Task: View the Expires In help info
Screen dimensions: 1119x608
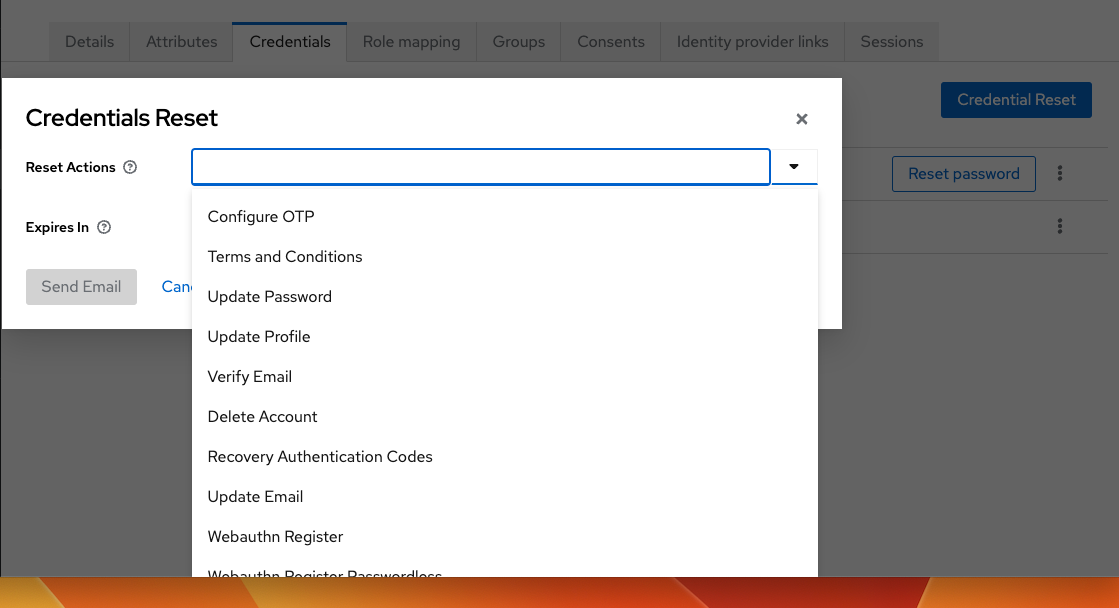Action: coord(104,227)
